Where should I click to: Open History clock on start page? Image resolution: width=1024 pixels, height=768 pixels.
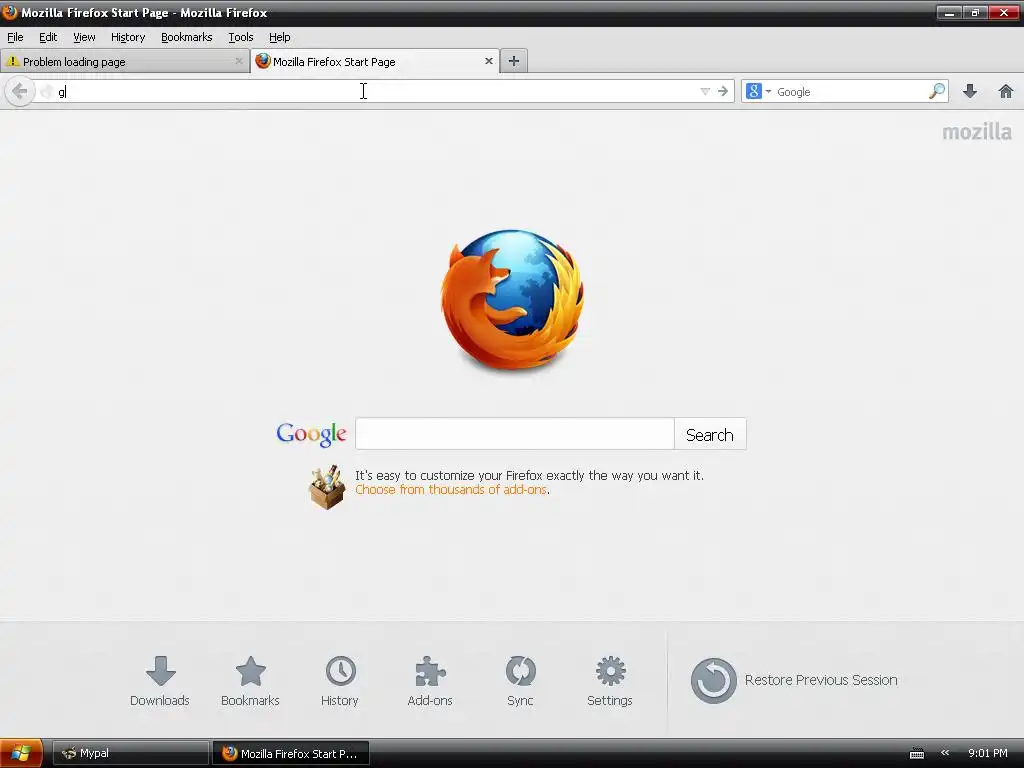coord(340,681)
